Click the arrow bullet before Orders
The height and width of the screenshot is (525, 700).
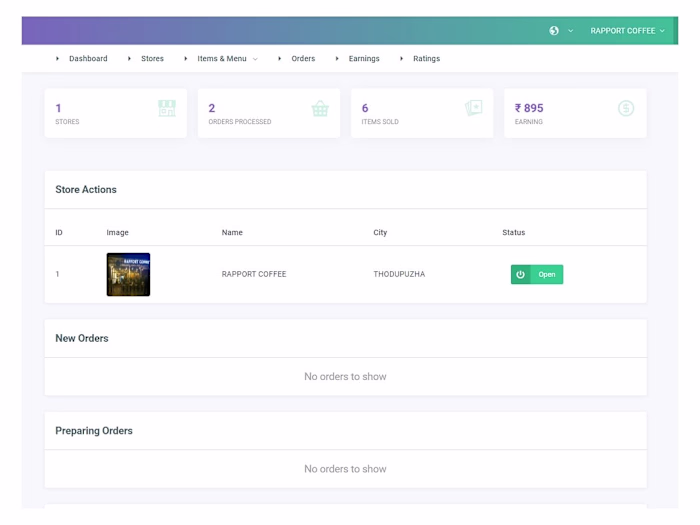point(279,58)
